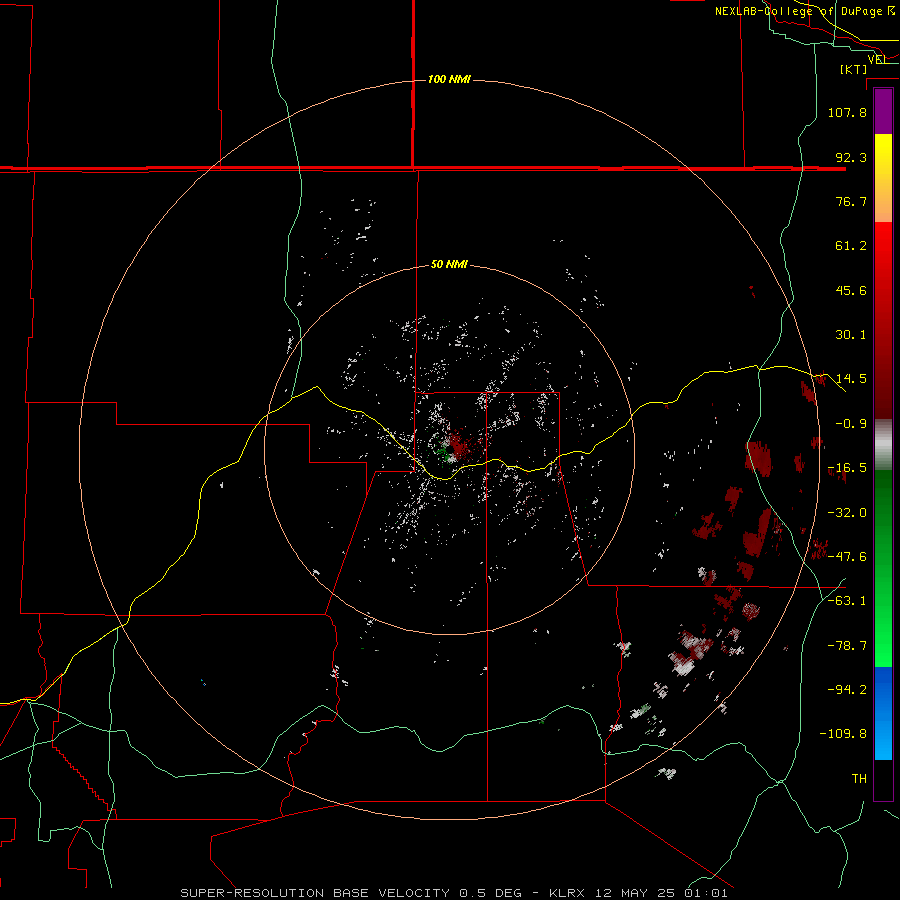Click the 92.3 scale value
Screen dimensions: 900x900
tap(851, 157)
